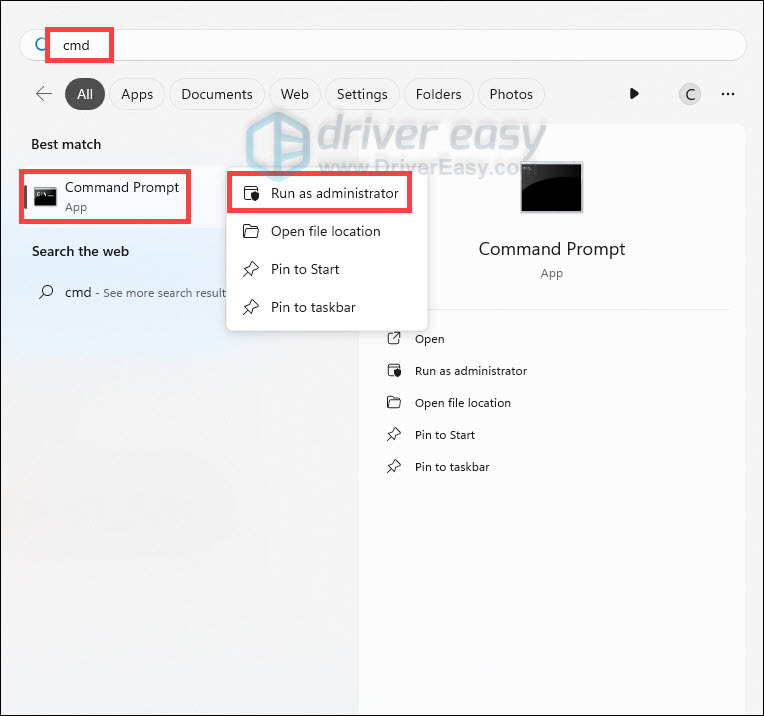The height and width of the screenshot is (716, 764).
Task: Switch to the Apps filter tab
Action: 137,94
